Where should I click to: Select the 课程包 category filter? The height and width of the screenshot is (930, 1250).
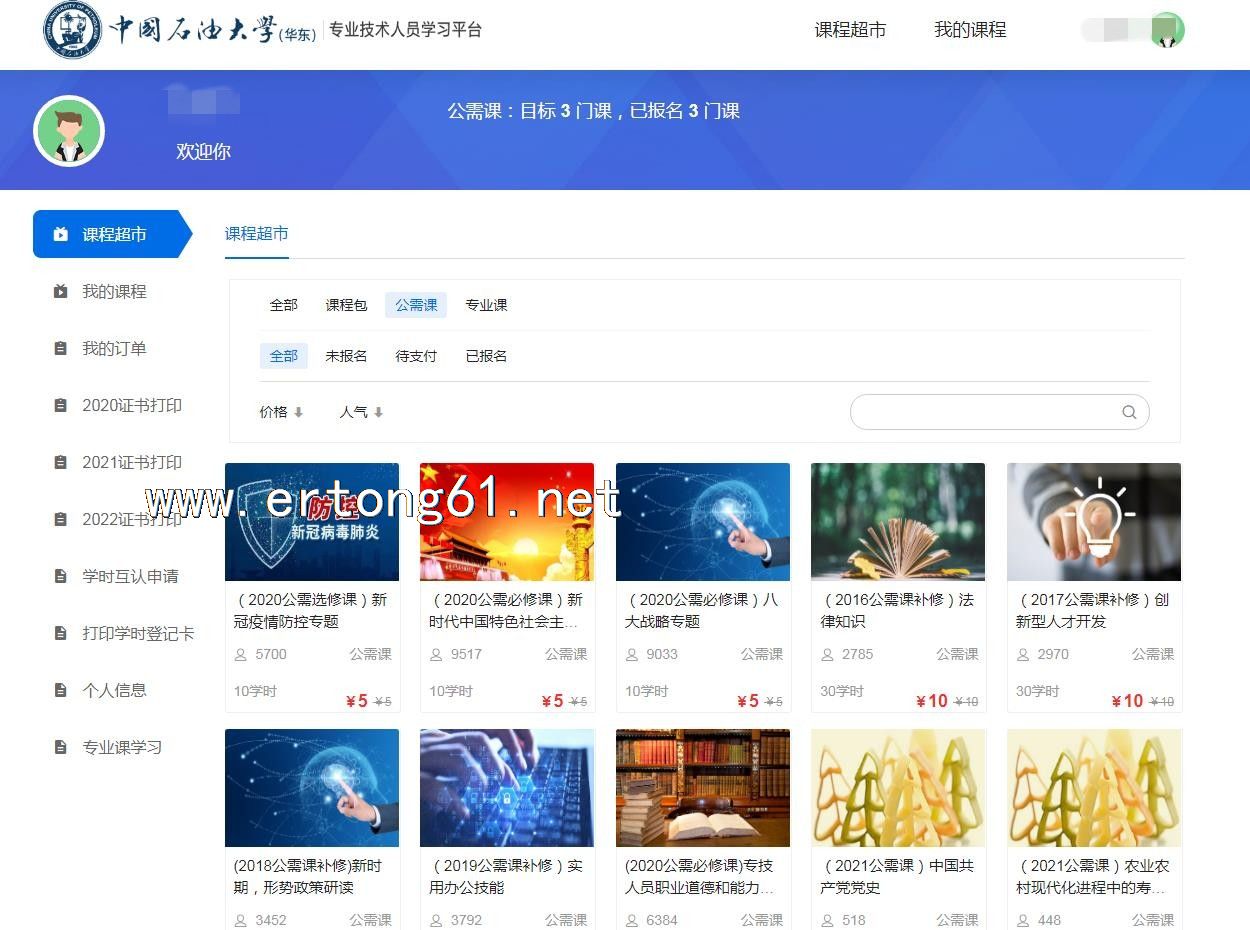[346, 305]
